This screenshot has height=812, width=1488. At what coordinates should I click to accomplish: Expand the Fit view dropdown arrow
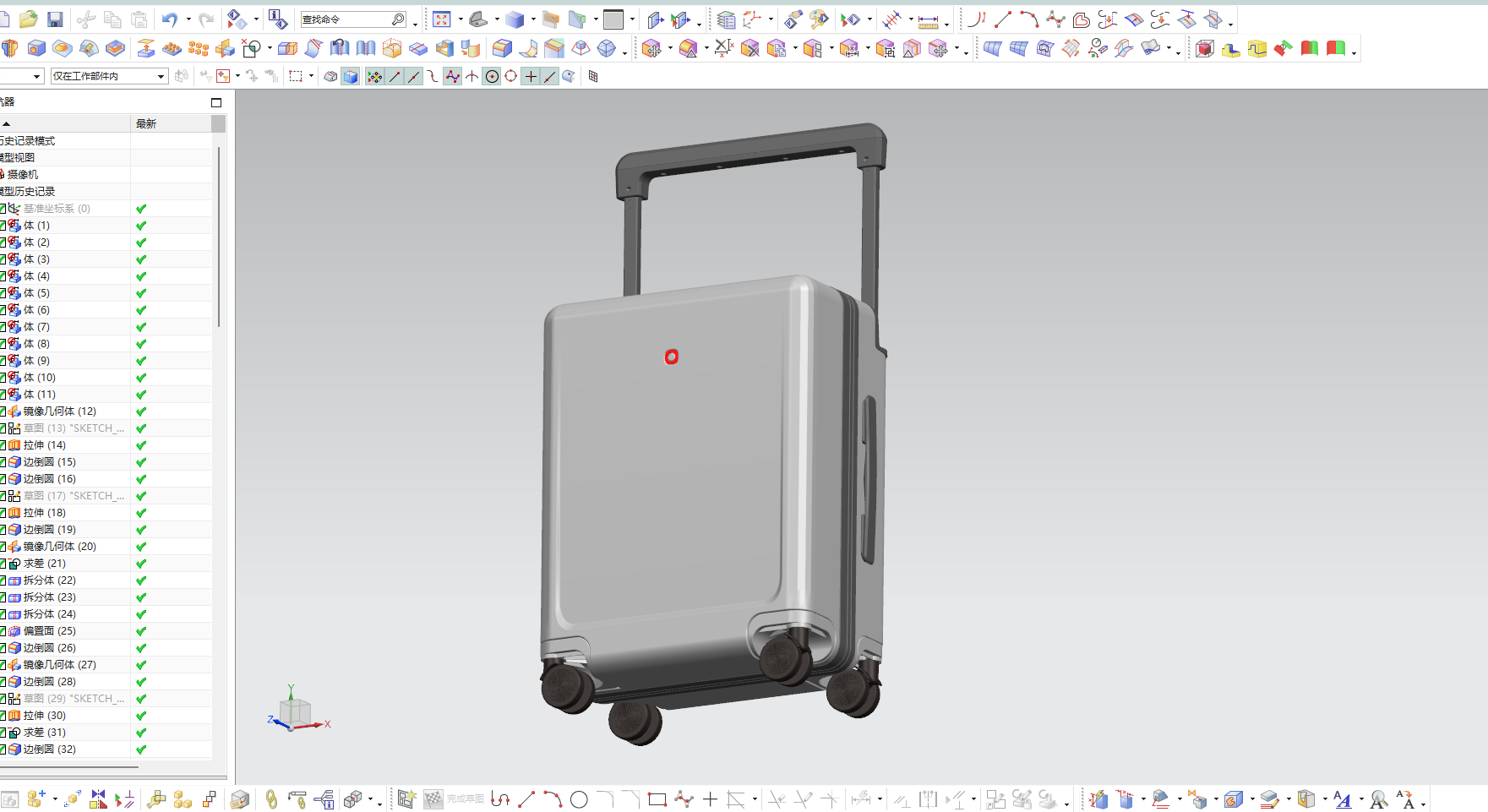(x=460, y=19)
